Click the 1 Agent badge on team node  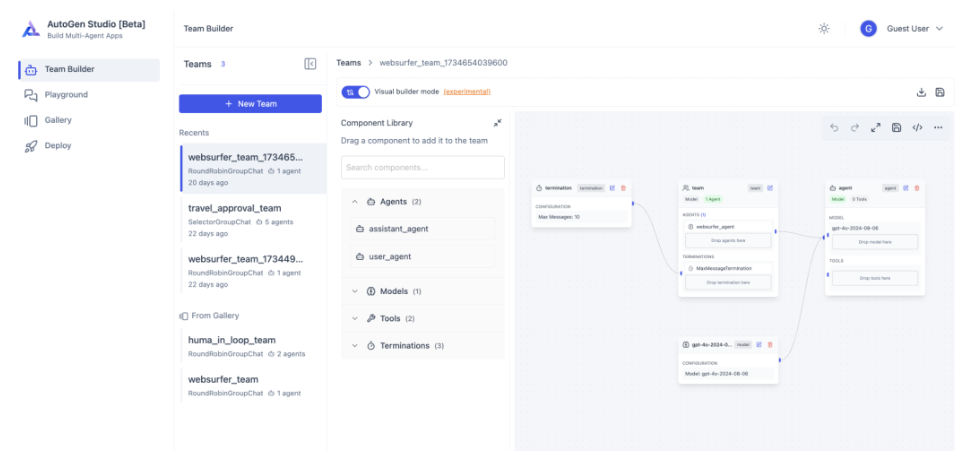click(713, 199)
